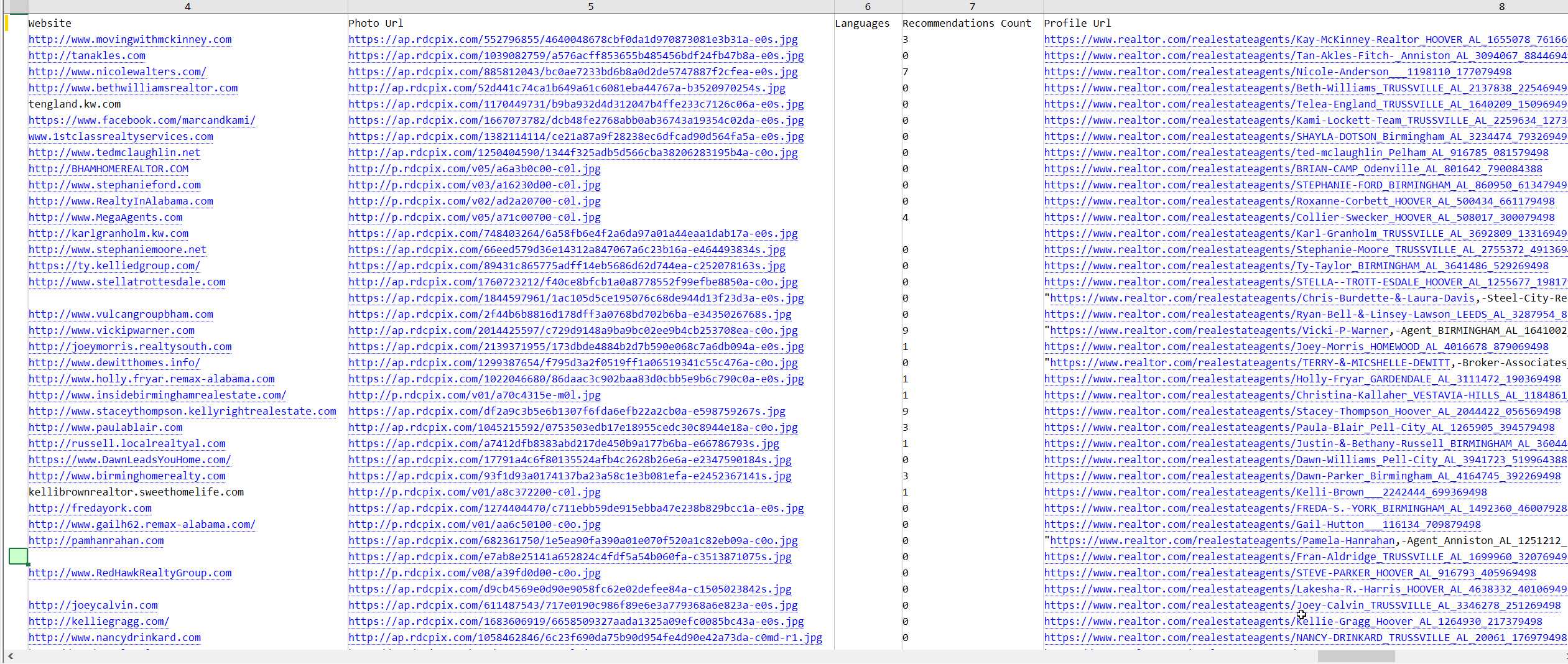
Task: Open the dewitthomes.info link
Action: pos(114,362)
